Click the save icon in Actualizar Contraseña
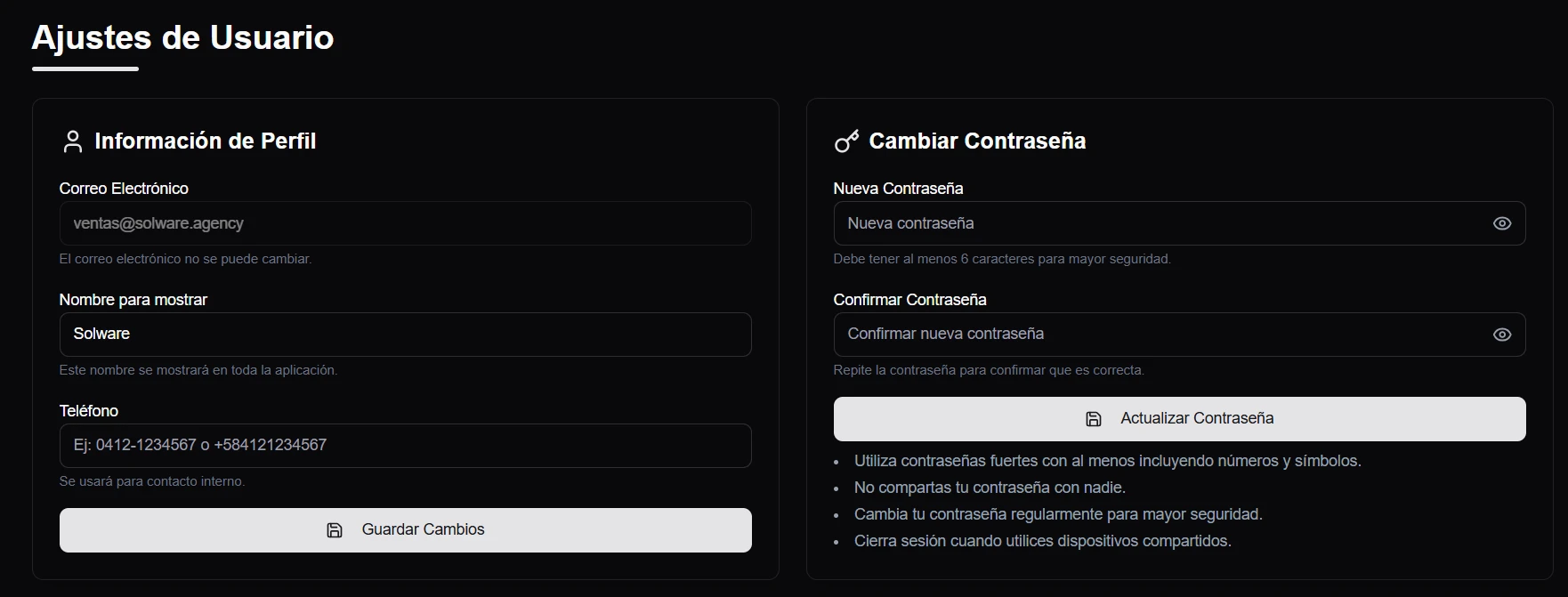1568x597 pixels. click(1094, 419)
